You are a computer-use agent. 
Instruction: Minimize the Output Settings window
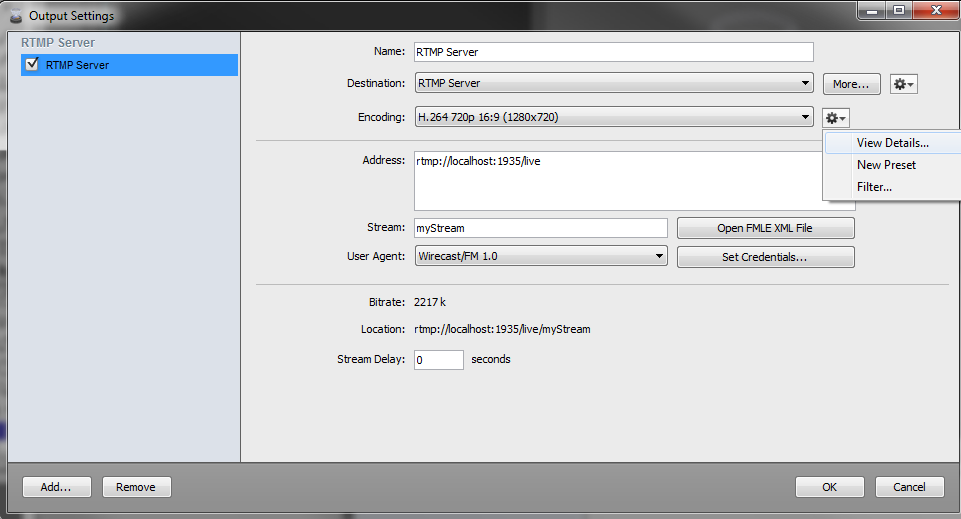872,10
